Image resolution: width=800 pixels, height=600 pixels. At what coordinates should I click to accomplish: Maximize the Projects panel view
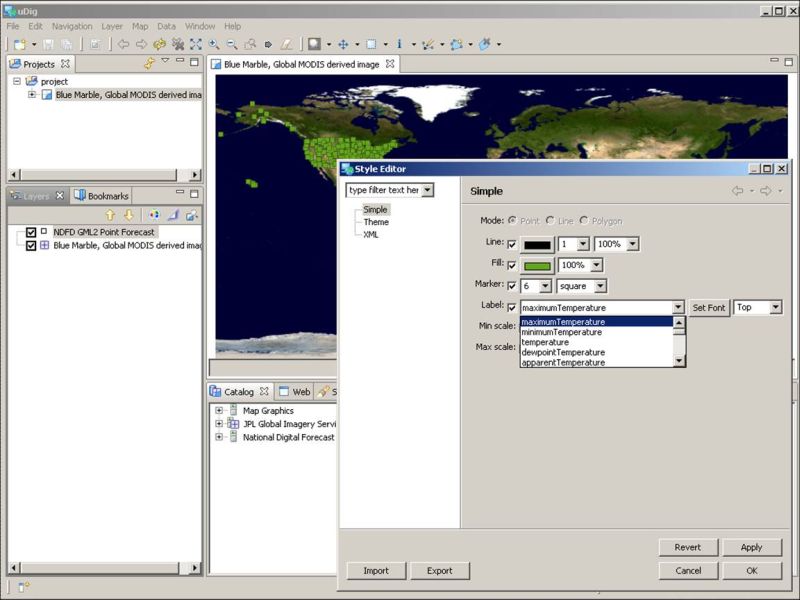(194, 62)
